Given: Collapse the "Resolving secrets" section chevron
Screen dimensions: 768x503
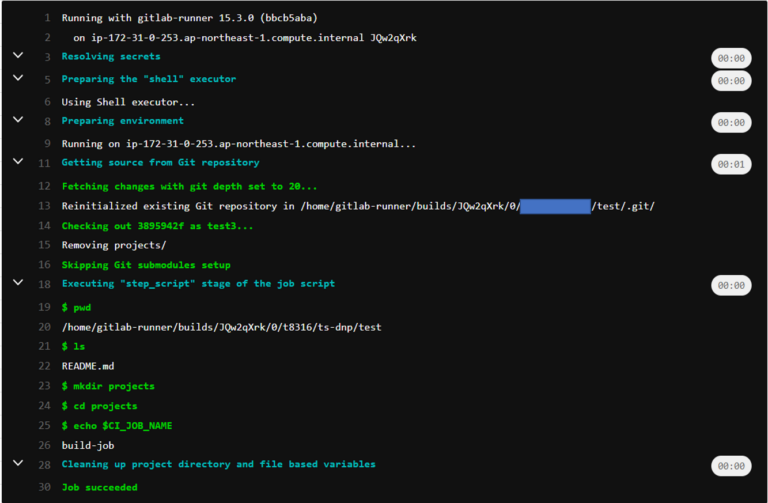Looking at the screenshot, I should point(17,56).
